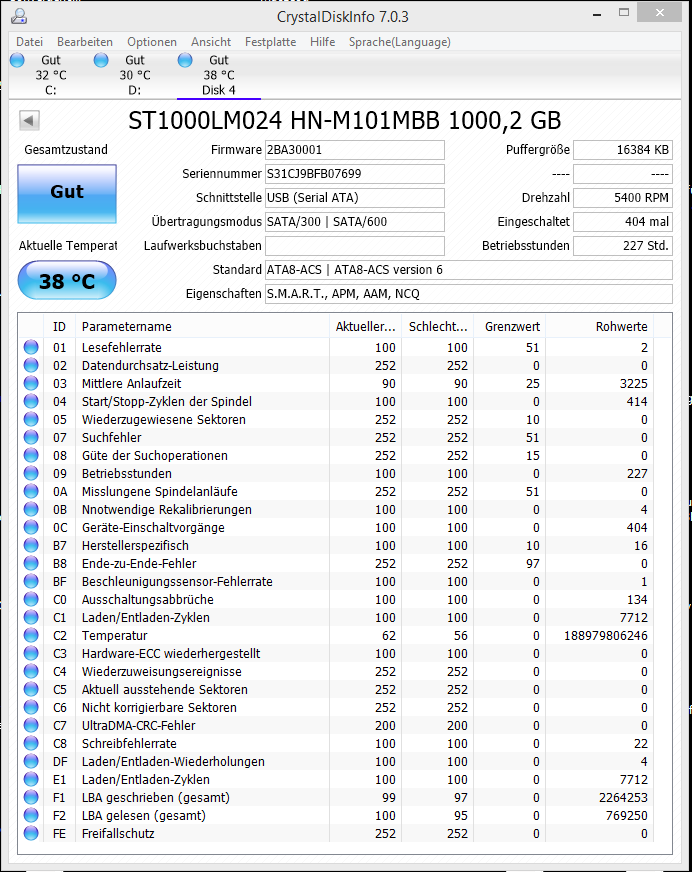Click the status dot beside Betriebsstunden

pyautogui.click(x=30, y=473)
